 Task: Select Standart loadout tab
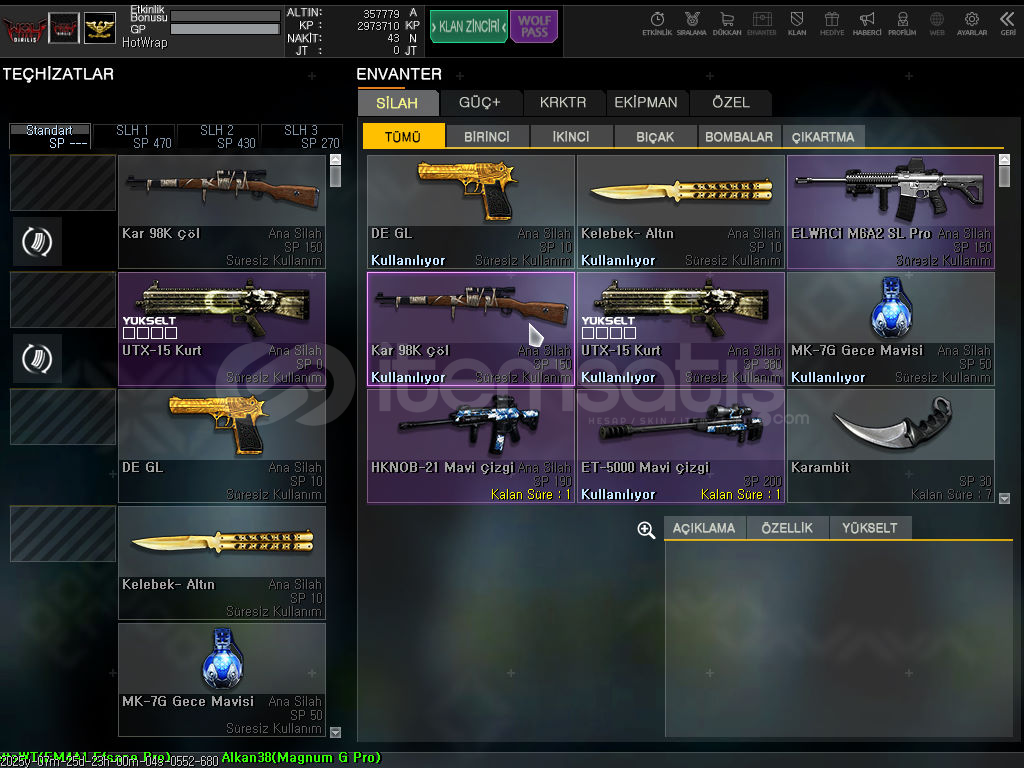tap(50, 136)
